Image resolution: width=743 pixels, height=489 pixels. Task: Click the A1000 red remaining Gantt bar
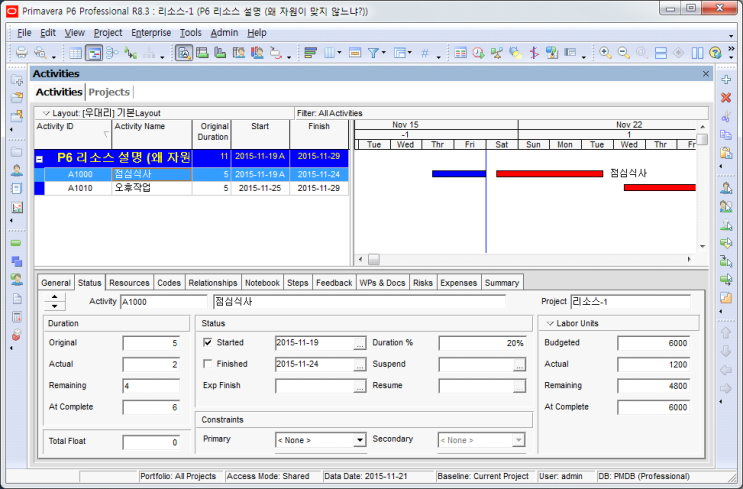[x=549, y=174]
